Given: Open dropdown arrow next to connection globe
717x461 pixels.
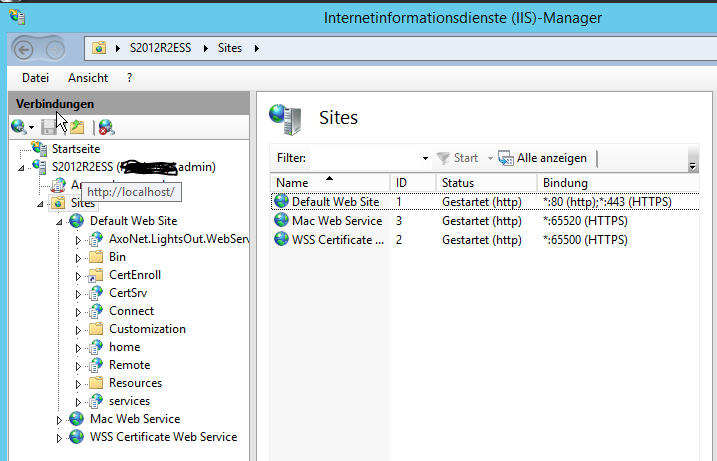Looking at the screenshot, I should point(32,128).
